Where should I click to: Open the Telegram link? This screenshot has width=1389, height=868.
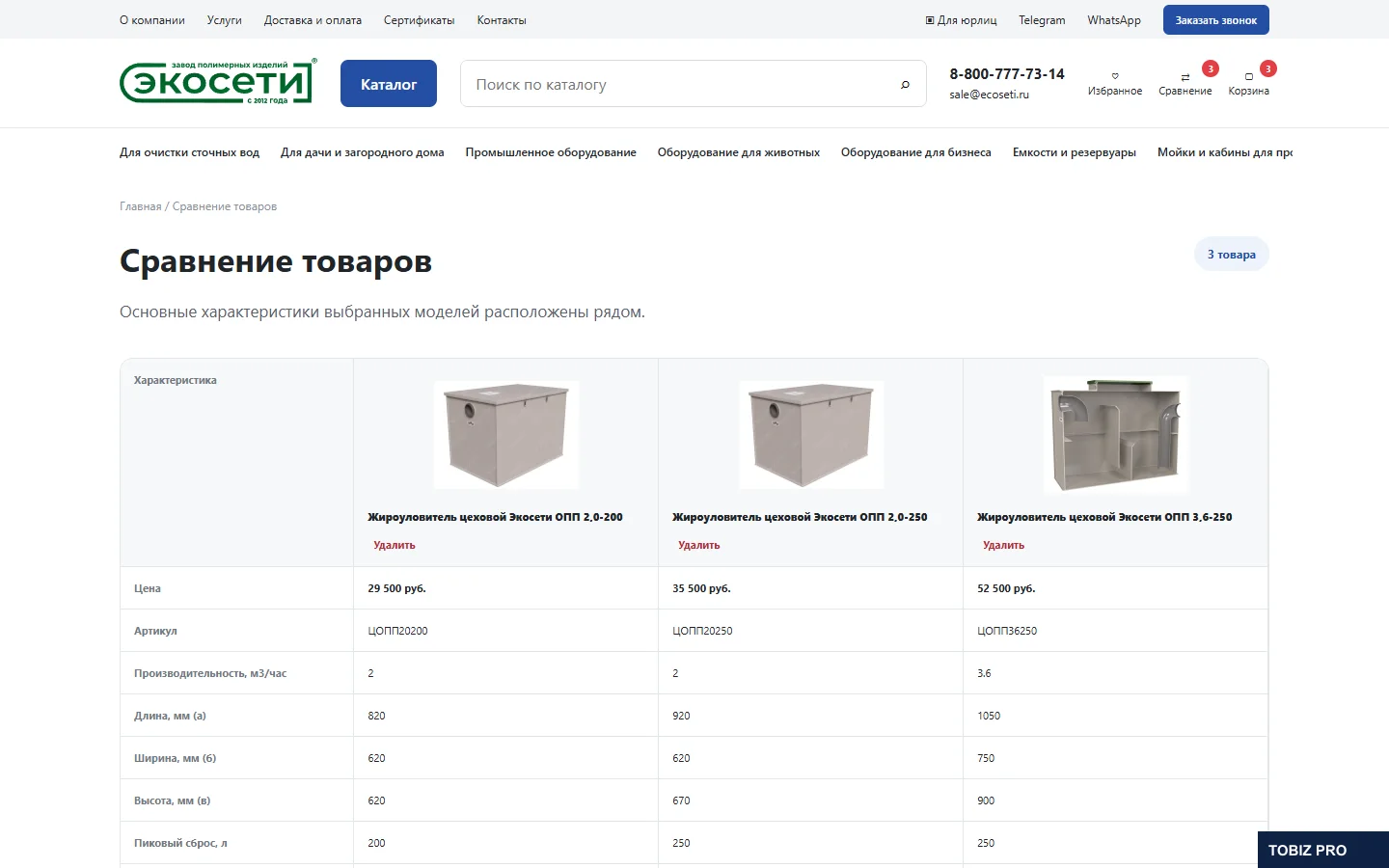(x=1042, y=20)
